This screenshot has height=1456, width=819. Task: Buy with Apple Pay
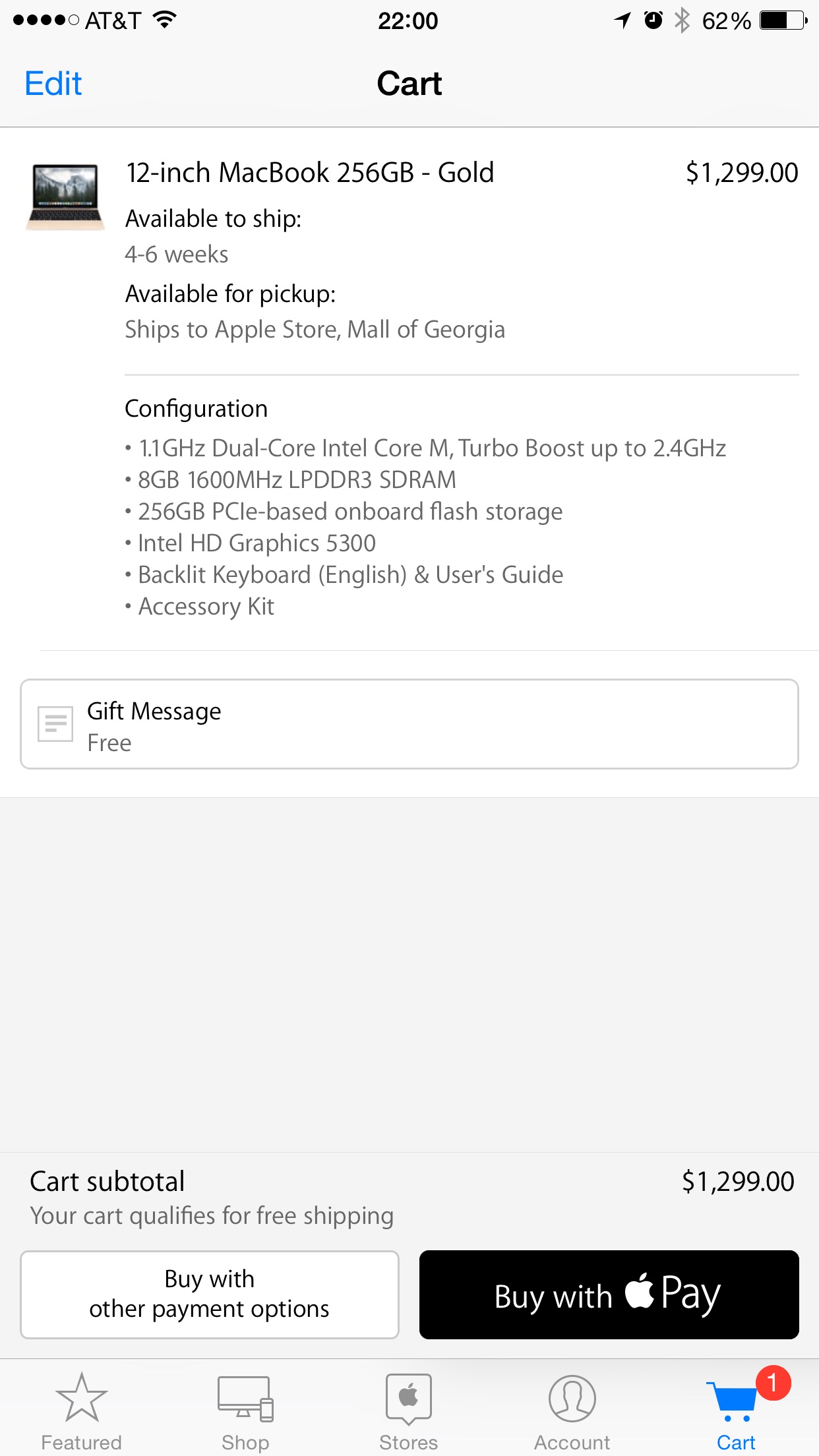pos(609,1294)
